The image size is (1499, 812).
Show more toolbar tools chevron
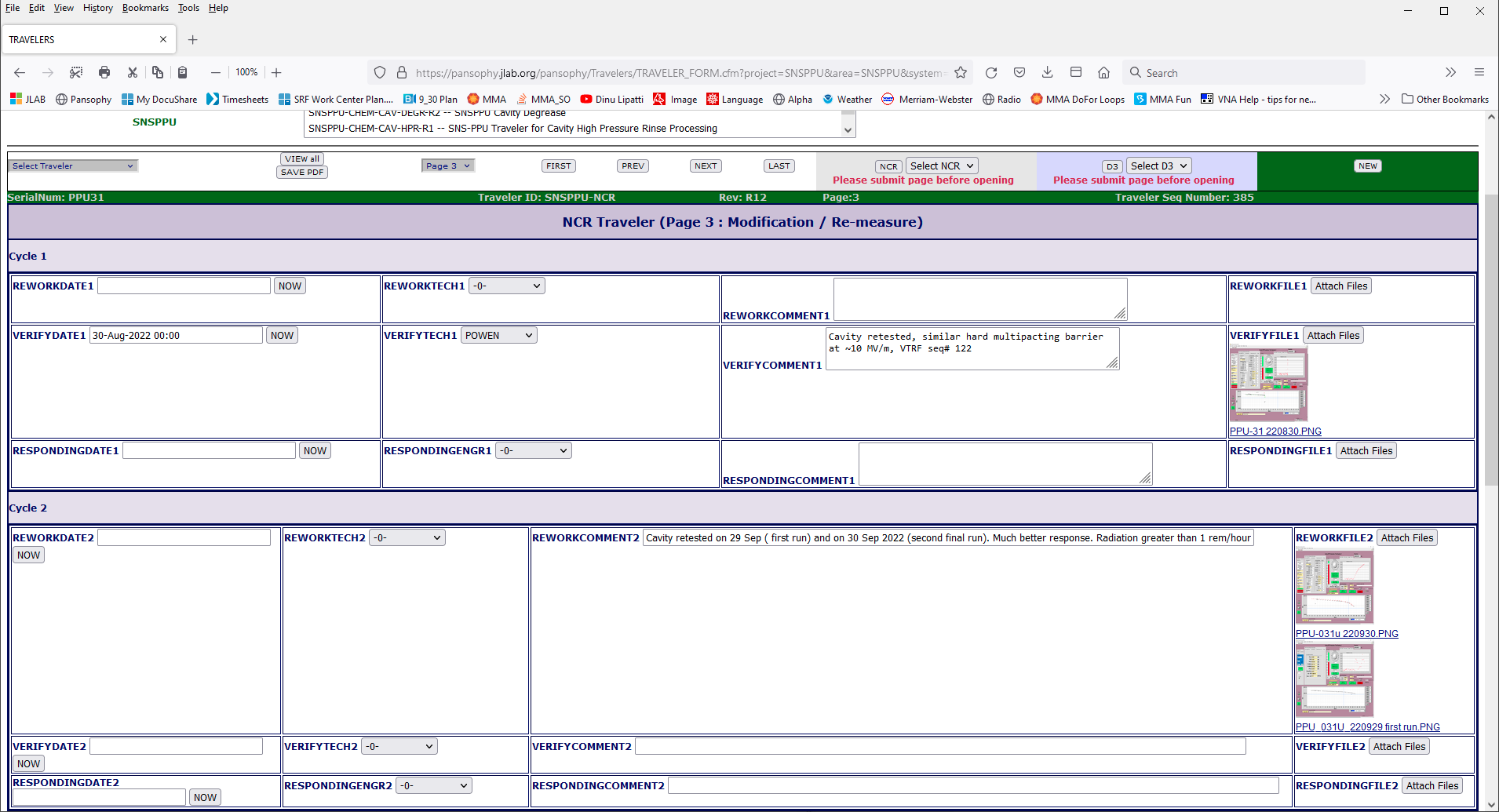(1450, 72)
